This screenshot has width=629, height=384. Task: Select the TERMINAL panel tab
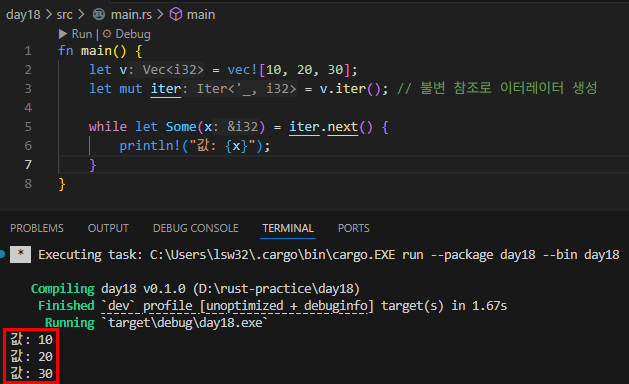[x=288, y=228]
